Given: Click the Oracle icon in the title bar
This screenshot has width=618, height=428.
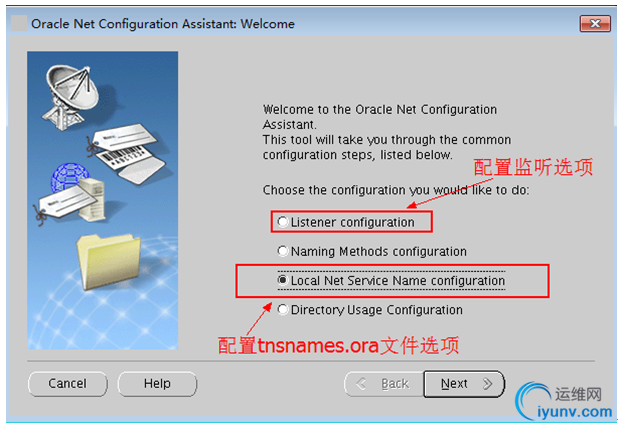Looking at the screenshot, I should pos(17,22).
